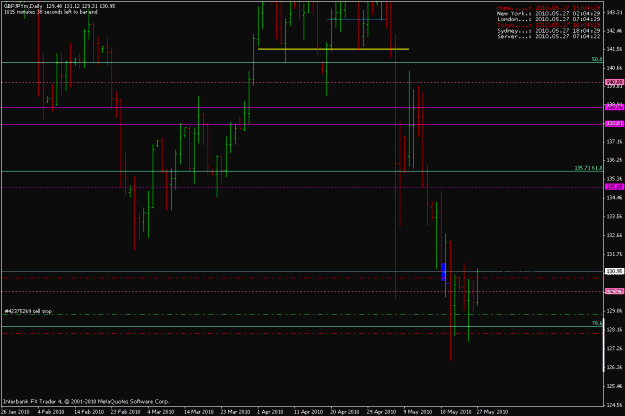This screenshot has width=625, height=416.
Task: Click the short blue horizontal line near top
Action: click(x=356, y=19)
